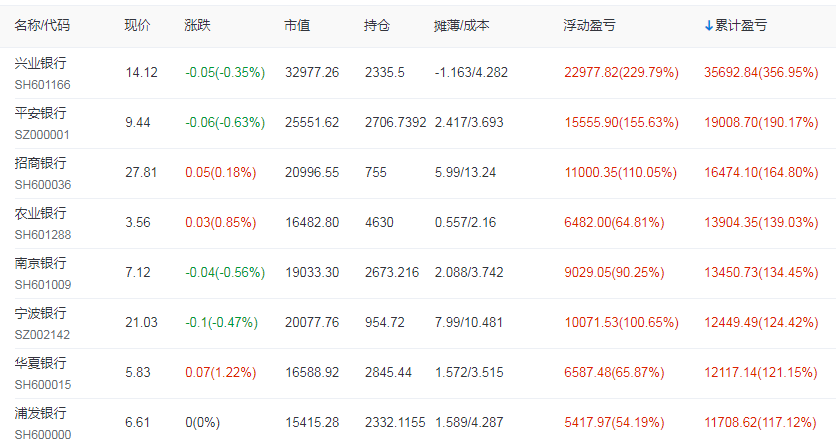This screenshot has width=836, height=448.
Task: Click cumulative profit 35692.84(356.95%)
Action: [761, 73]
